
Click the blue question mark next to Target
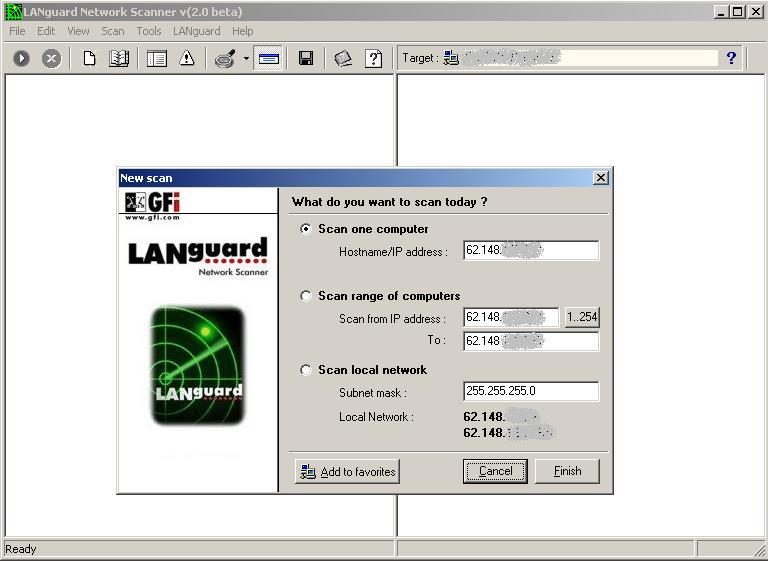click(731, 58)
